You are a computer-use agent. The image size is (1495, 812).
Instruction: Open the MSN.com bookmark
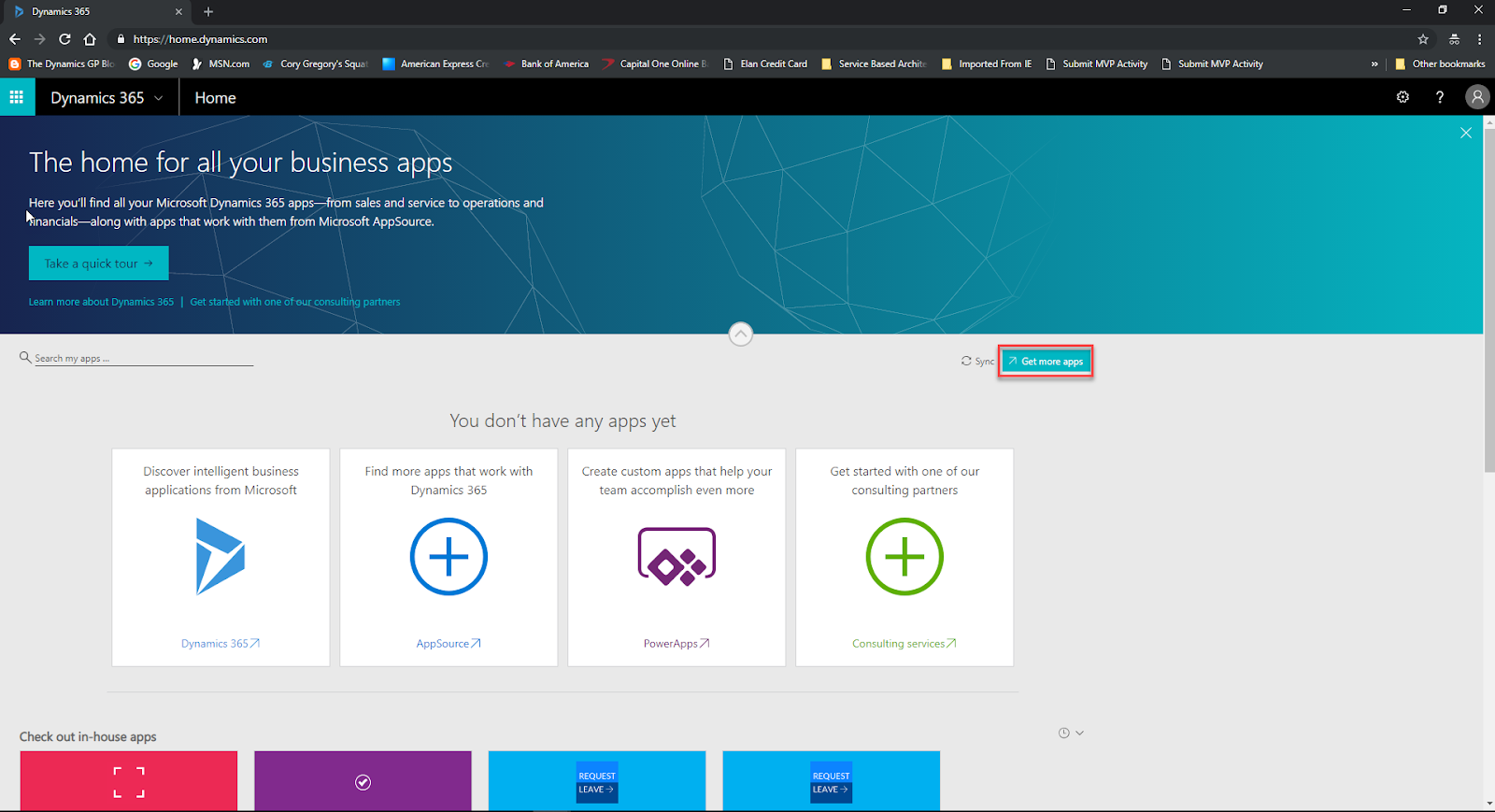[221, 64]
